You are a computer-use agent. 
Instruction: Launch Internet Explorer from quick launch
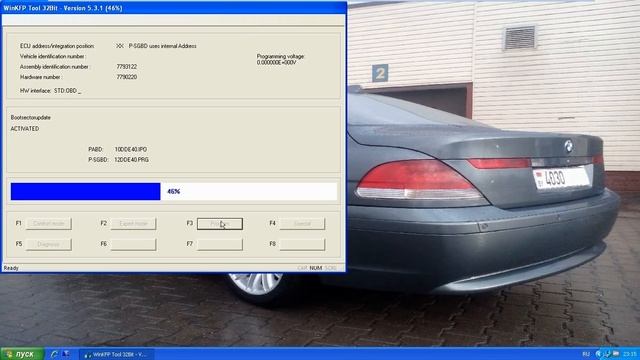click(54, 354)
